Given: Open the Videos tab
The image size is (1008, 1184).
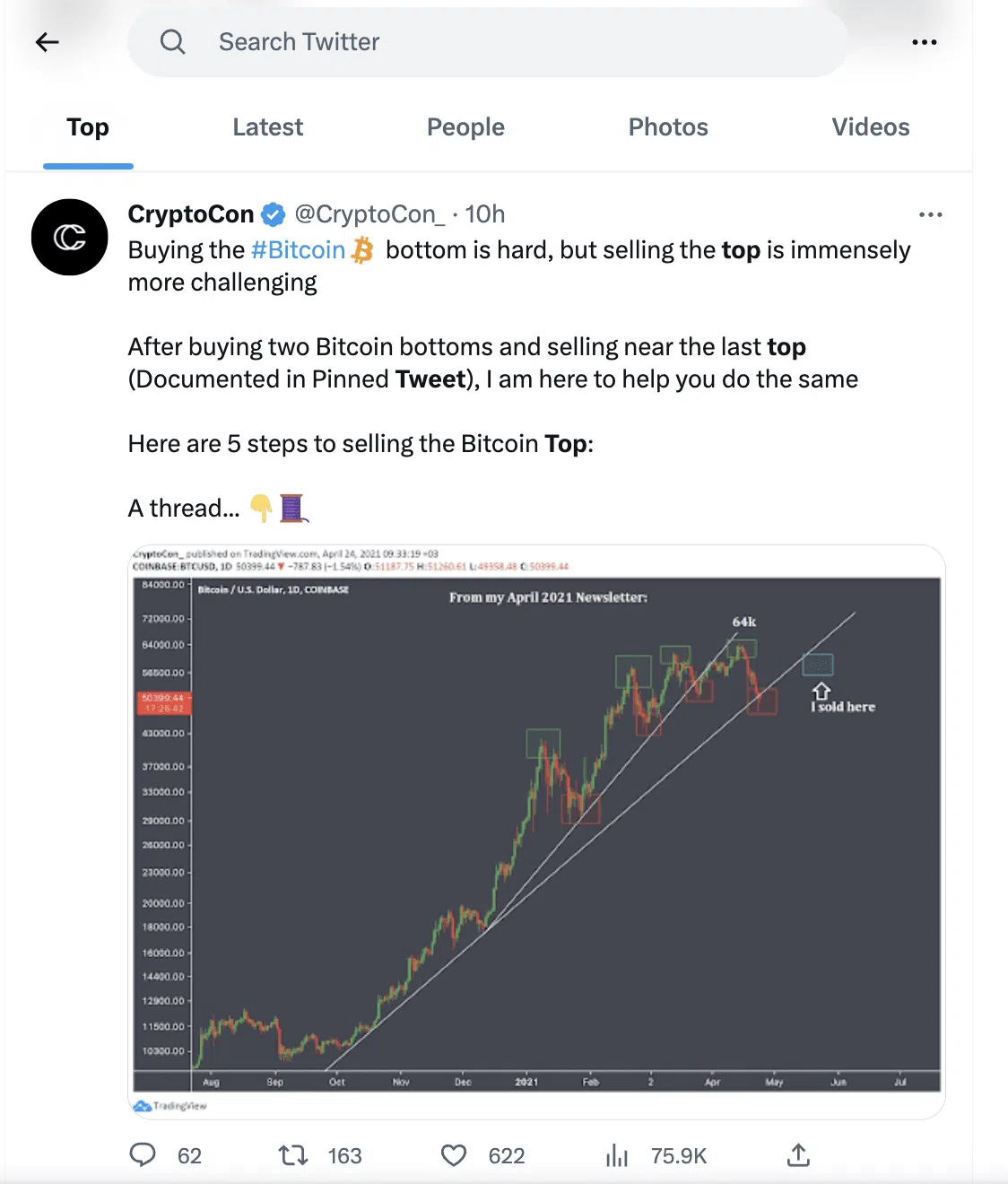Looking at the screenshot, I should tap(870, 127).
